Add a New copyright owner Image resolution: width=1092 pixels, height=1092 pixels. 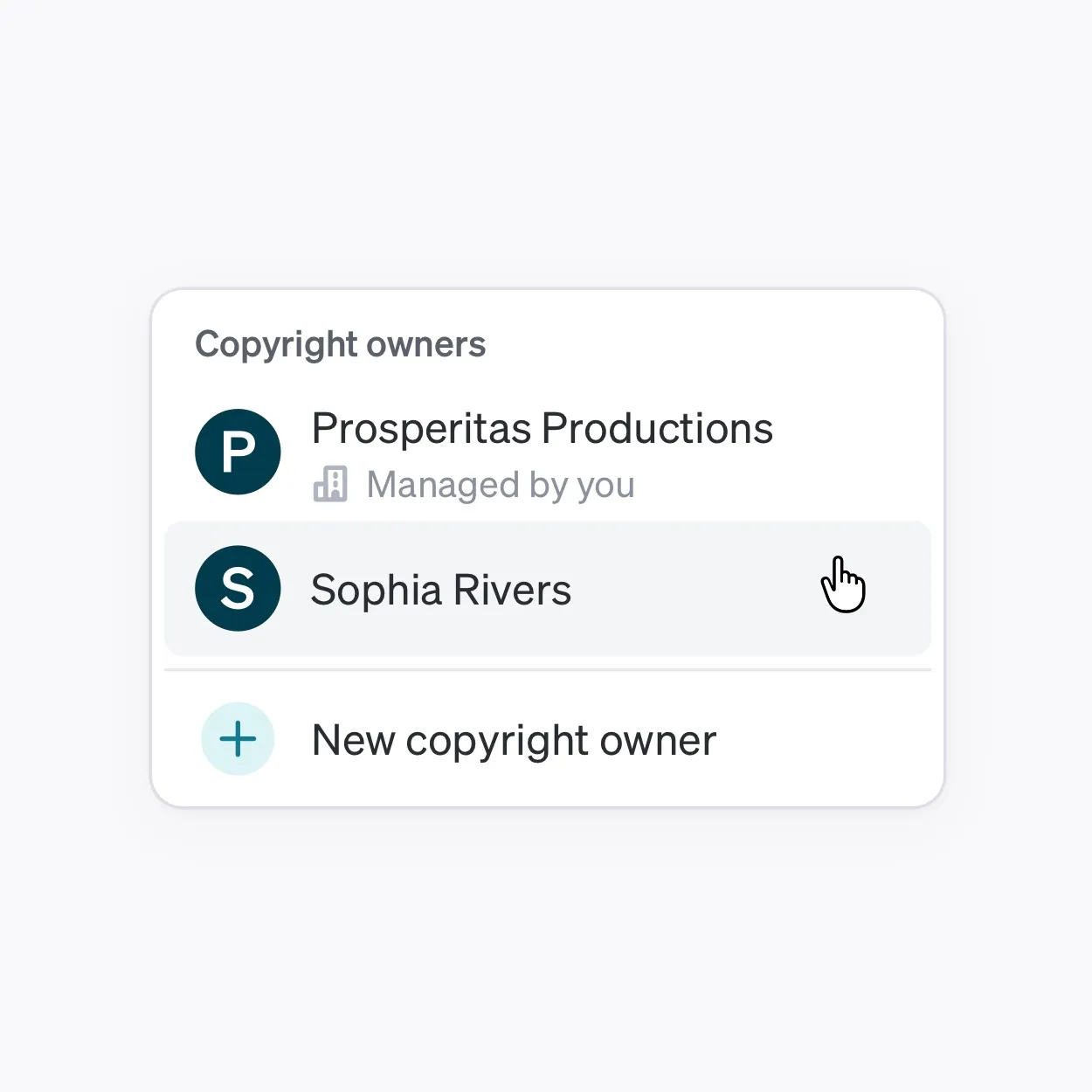[548, 740]
